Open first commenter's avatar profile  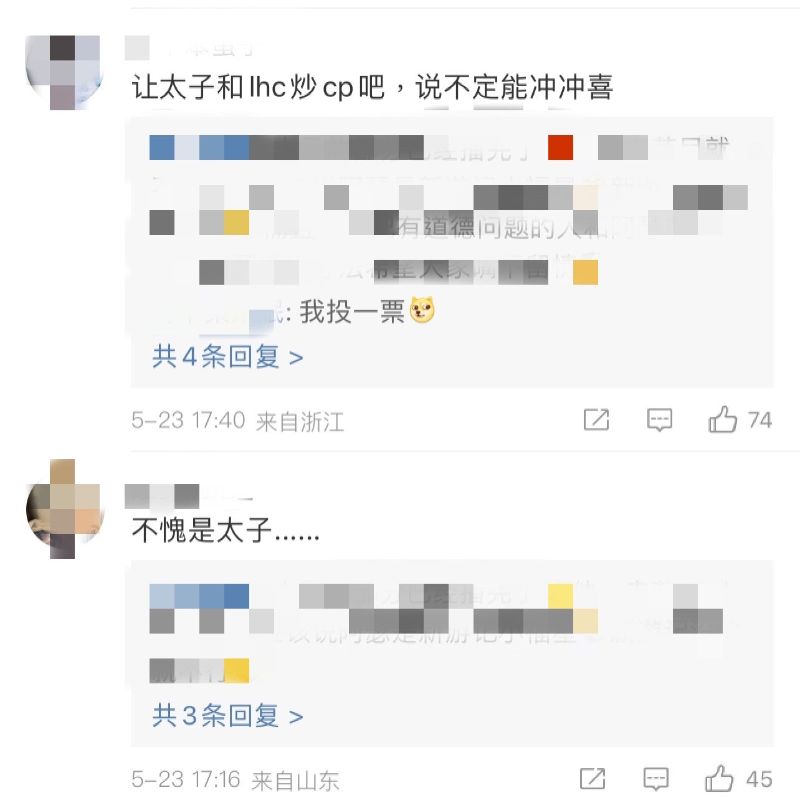coord(63,72)
